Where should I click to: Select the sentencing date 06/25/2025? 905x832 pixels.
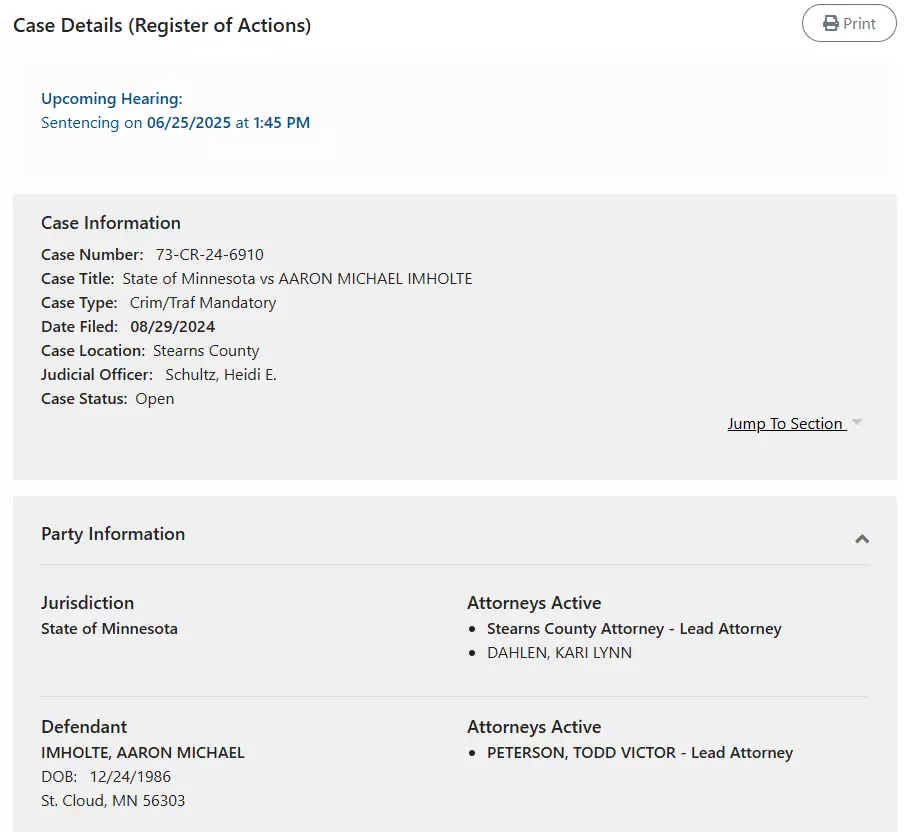(x=189, y=123)
